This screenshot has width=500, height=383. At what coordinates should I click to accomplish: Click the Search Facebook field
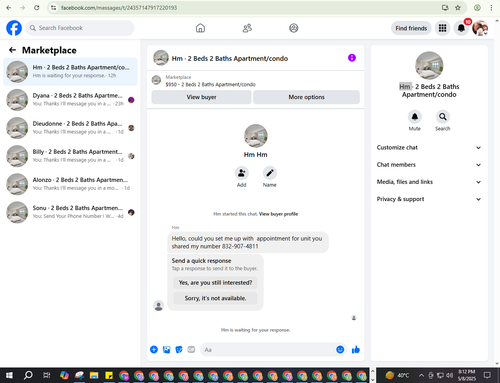point(80,28)
